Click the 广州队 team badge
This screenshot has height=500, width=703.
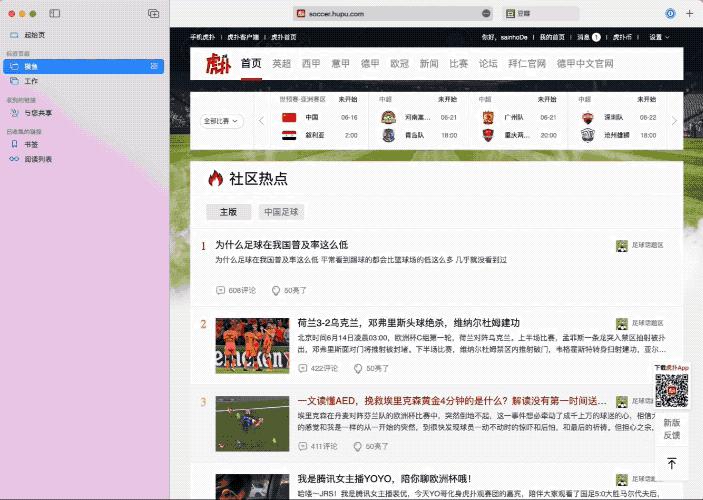488,117
